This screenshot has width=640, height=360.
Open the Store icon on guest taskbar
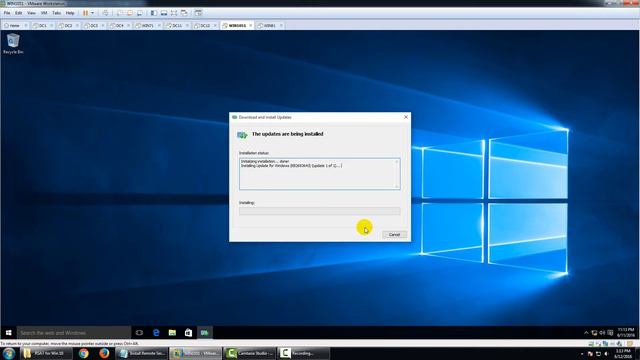coord(188,333)
